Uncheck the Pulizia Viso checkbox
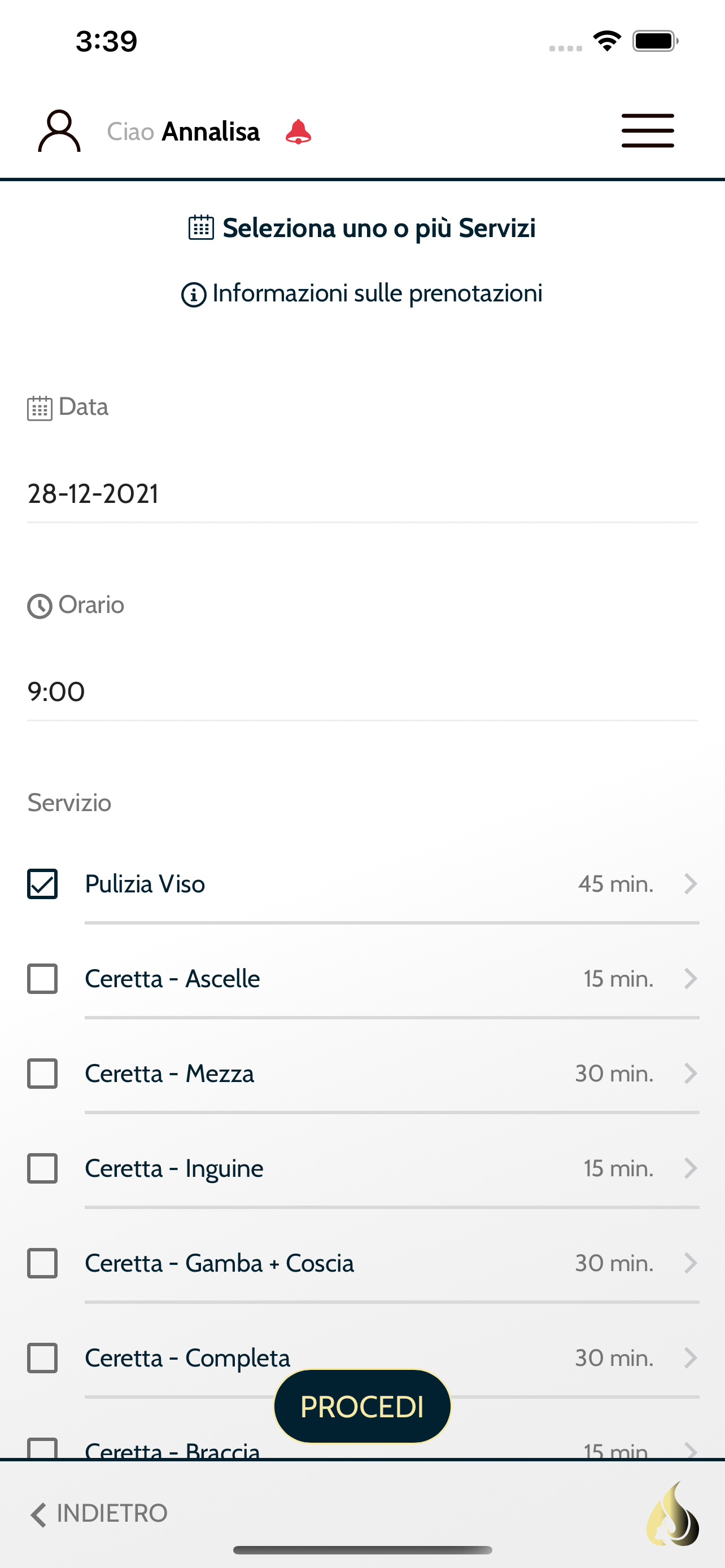Screen dimensions: 725x1568 pos(42,884)
